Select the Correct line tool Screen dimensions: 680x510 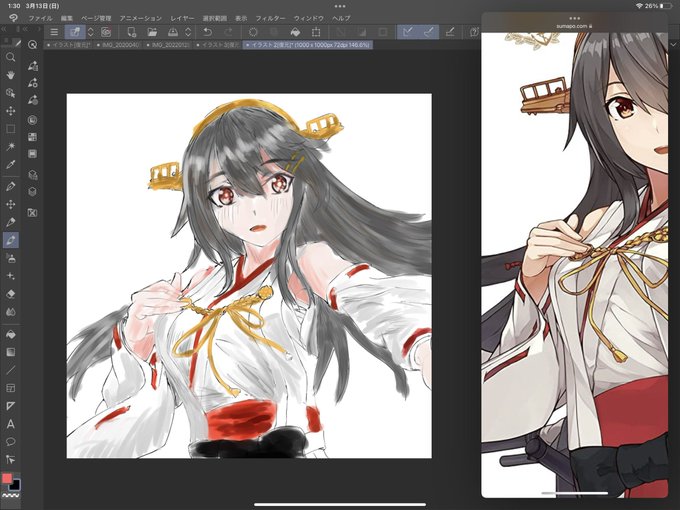click(x=10, y=459)
